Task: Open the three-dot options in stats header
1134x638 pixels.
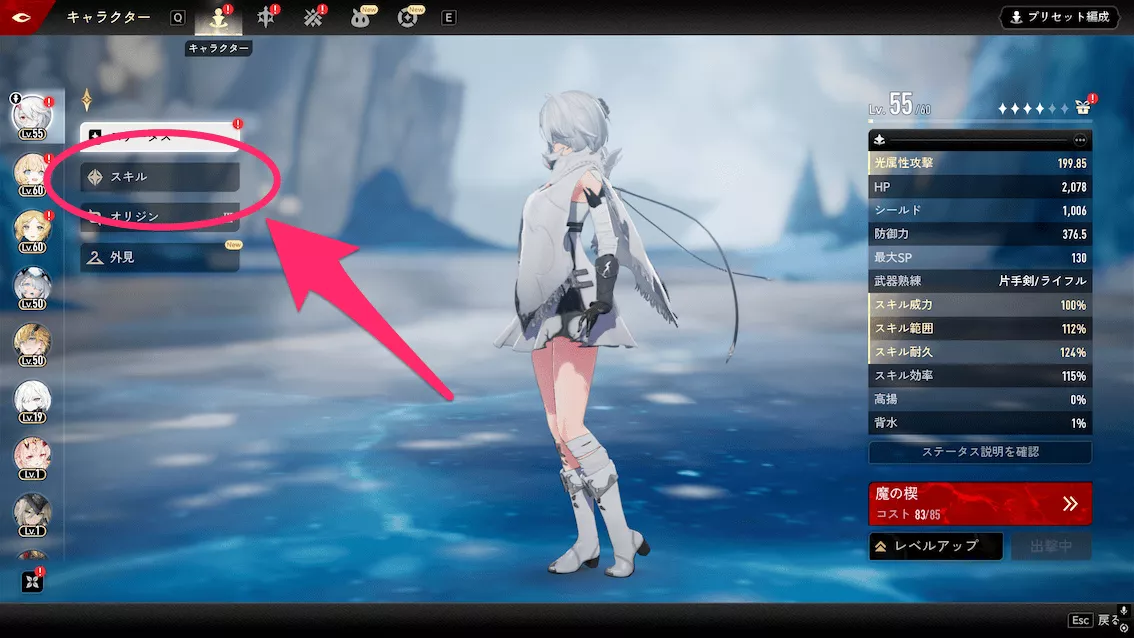Action: [x=1079, y=140]
